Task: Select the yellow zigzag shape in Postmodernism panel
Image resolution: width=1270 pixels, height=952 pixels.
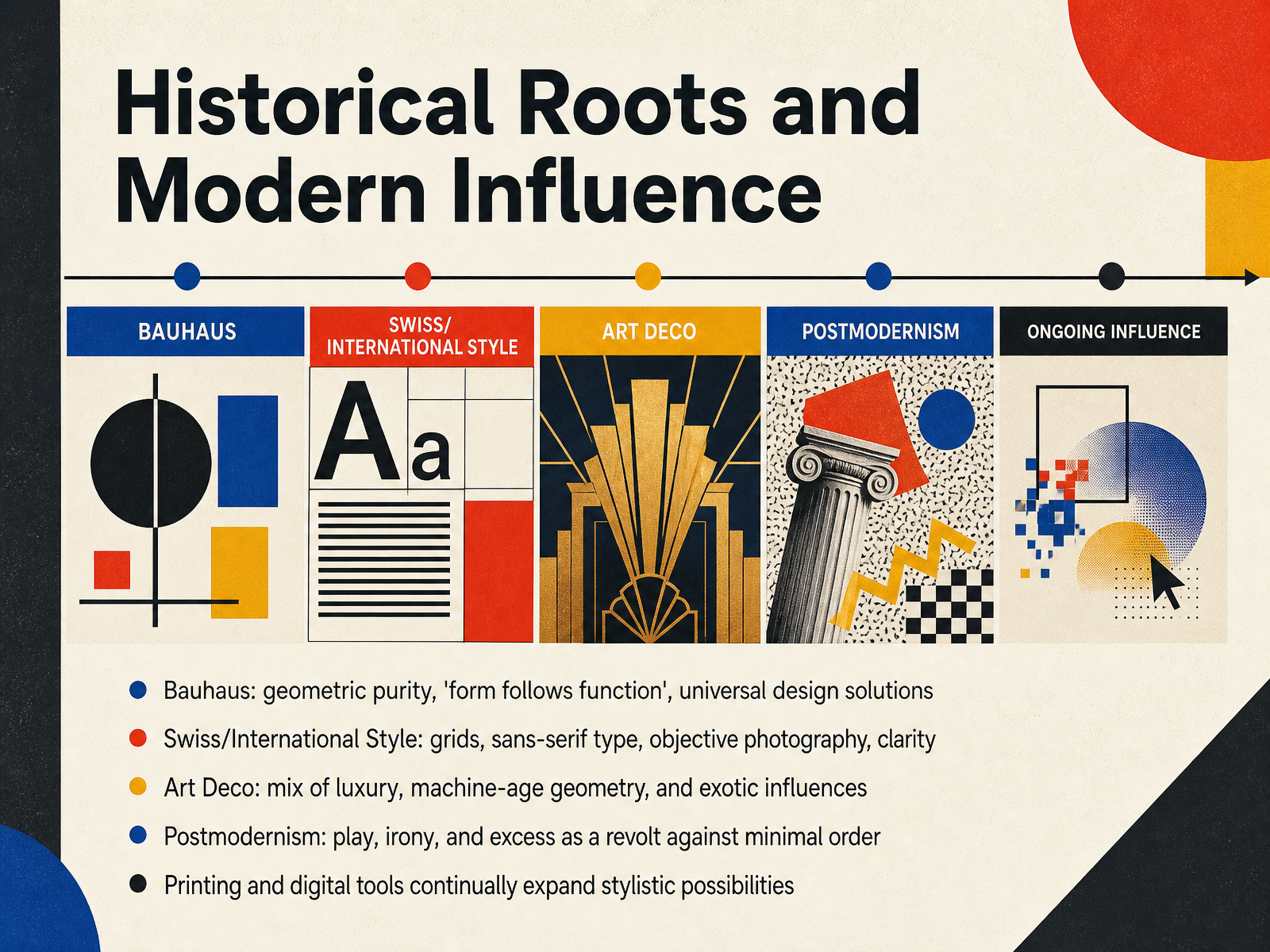Action: click(x=902, y=573)
